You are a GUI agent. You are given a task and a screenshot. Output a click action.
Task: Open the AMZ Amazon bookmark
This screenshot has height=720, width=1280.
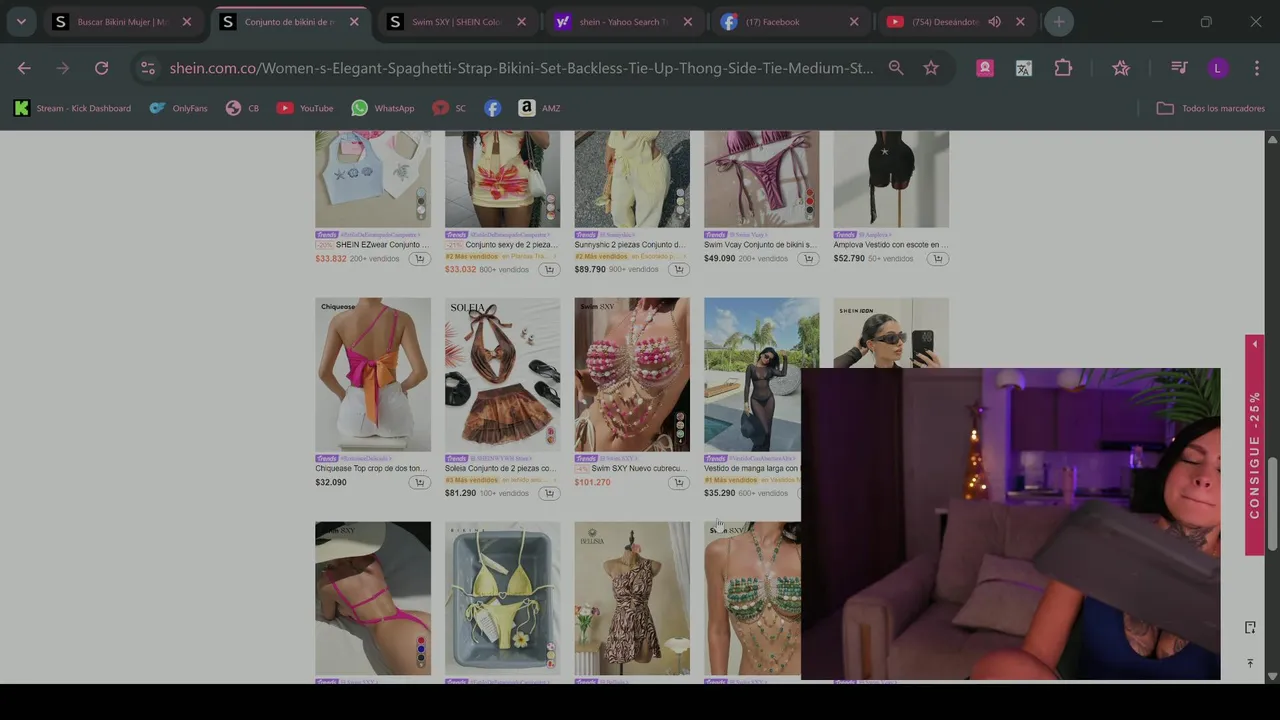click(539, 108)
